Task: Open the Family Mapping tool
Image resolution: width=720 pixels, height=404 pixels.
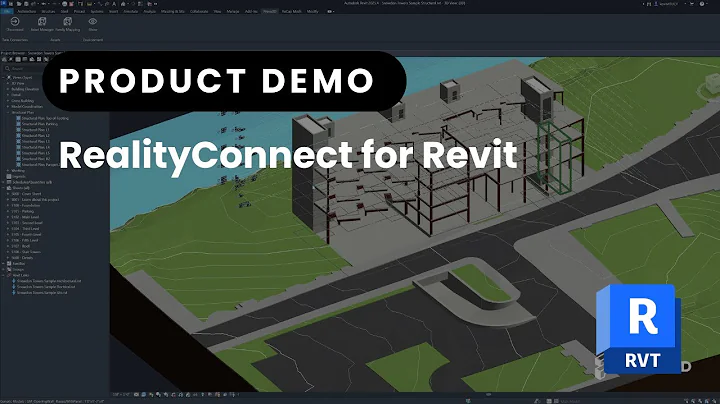Action: pos(68,24)
